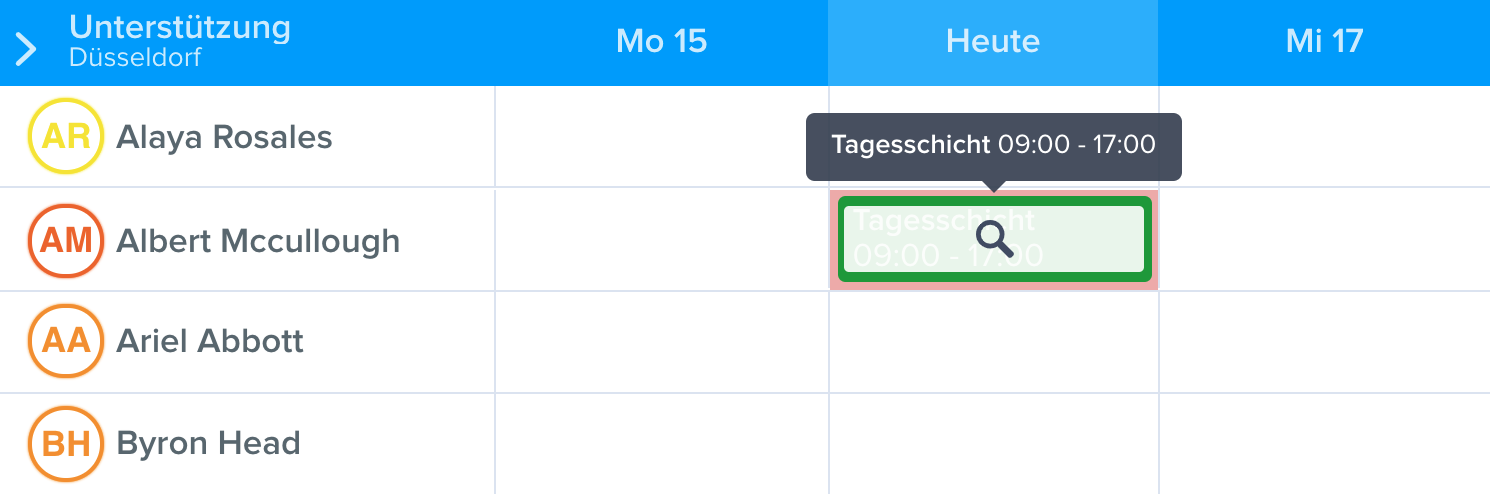Screen dimensions: 1490x494
Task: Click Byron Head's empty cell on Mi 17
Action: coord(1325,444)
